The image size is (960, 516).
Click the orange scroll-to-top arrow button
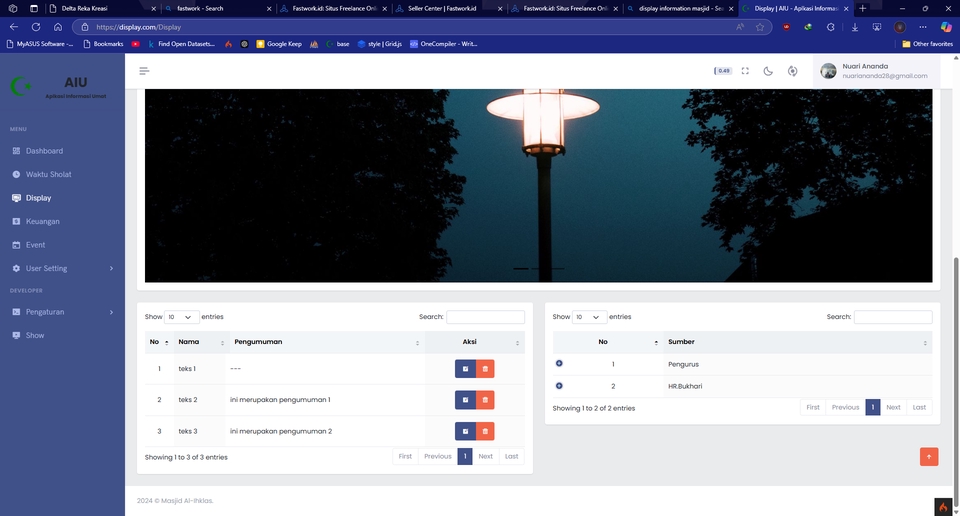(x=929, y=457)
